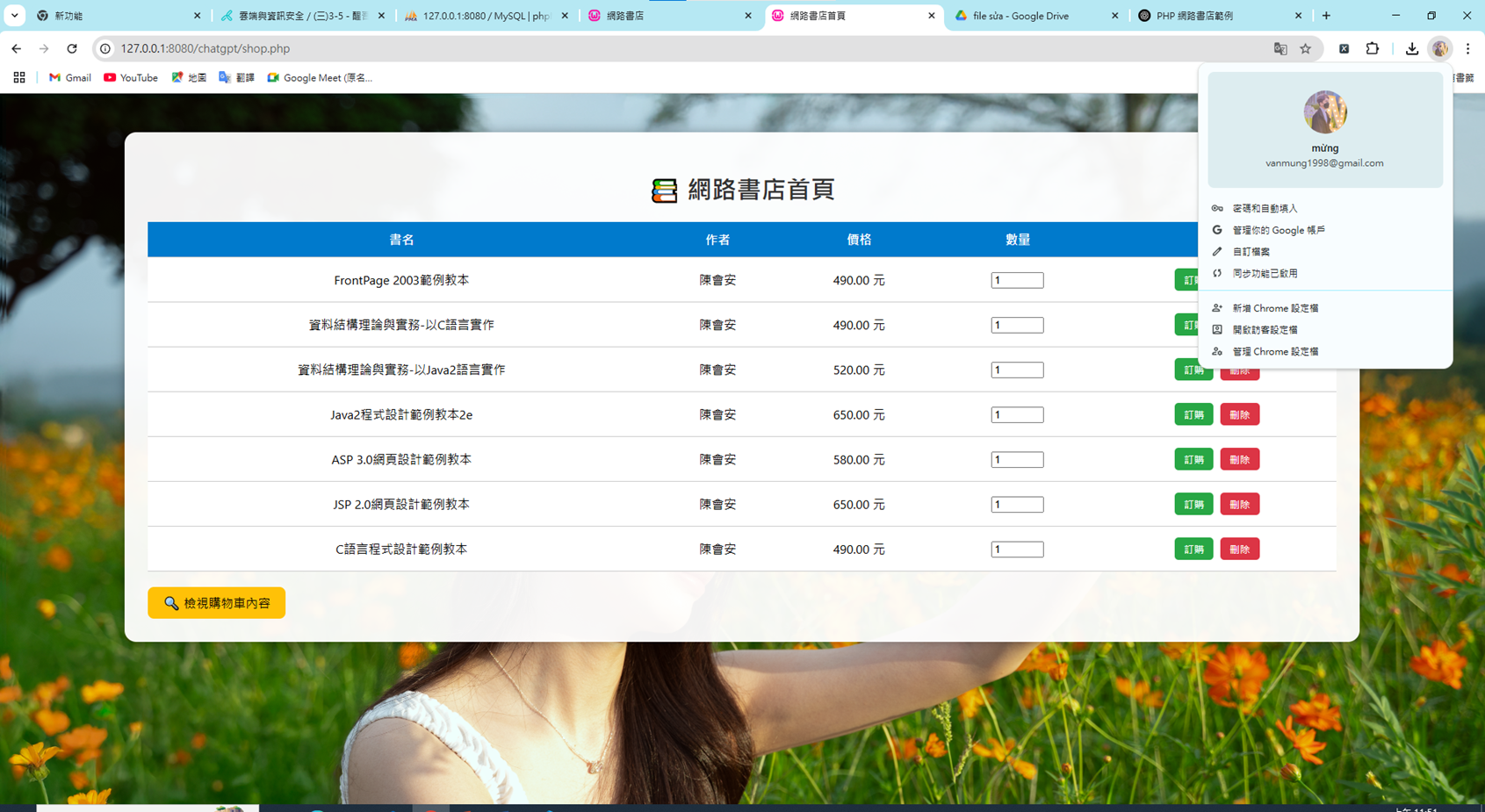Open the extensions puzzle icon
This screenshot has height=812, width=1485.
(1373, 49)
